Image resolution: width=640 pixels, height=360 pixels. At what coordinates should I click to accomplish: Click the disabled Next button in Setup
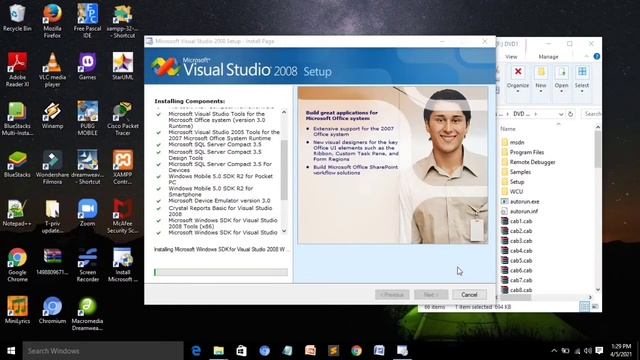[431, 294]
